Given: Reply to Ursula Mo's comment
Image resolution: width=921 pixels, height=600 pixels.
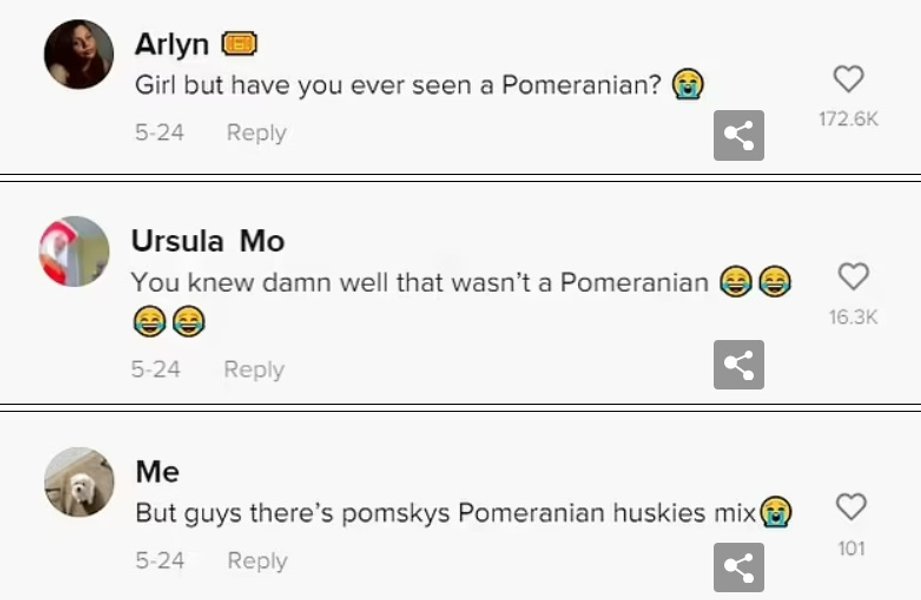Looking at the screenshot, I should 254,369.
